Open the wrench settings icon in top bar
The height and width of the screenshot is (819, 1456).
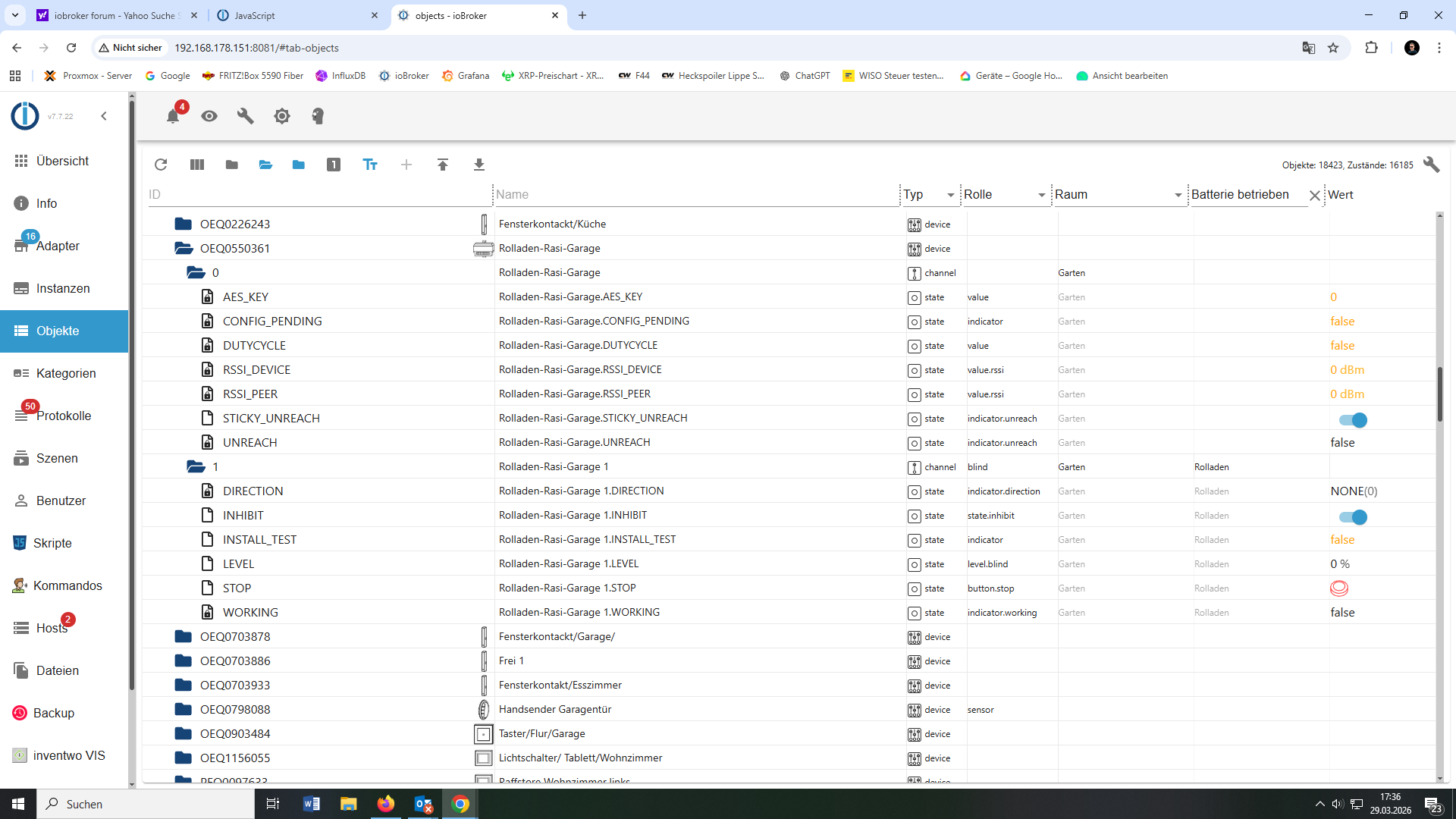(x=245, y=116)
